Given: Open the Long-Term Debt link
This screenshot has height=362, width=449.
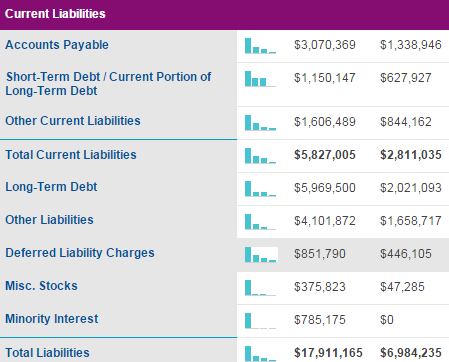Looking at the screenshot, I should [51, 187].
